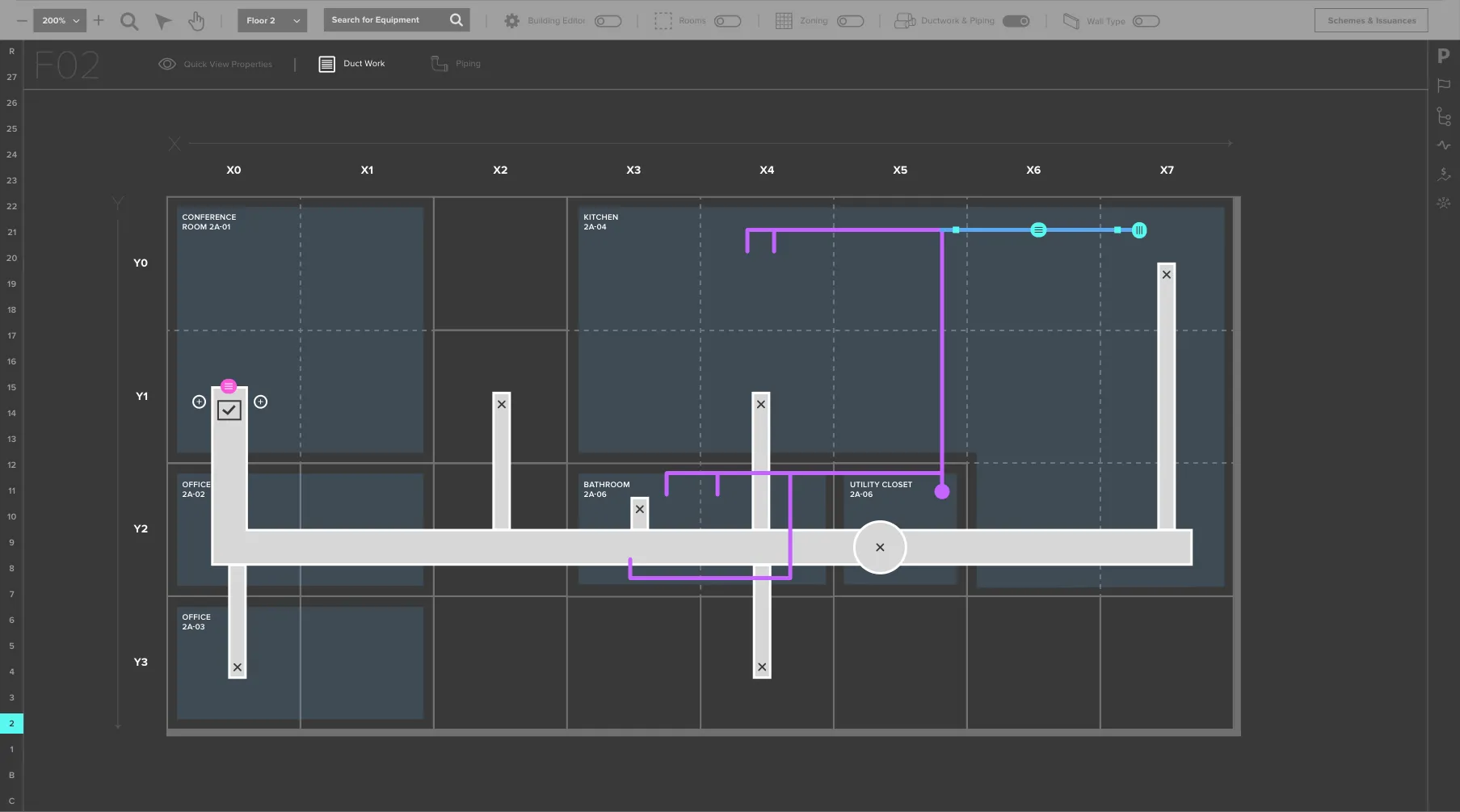Click the snowflake icon in right sidebar
The height and width of the screenshot is (812, 1460).
1444,203
